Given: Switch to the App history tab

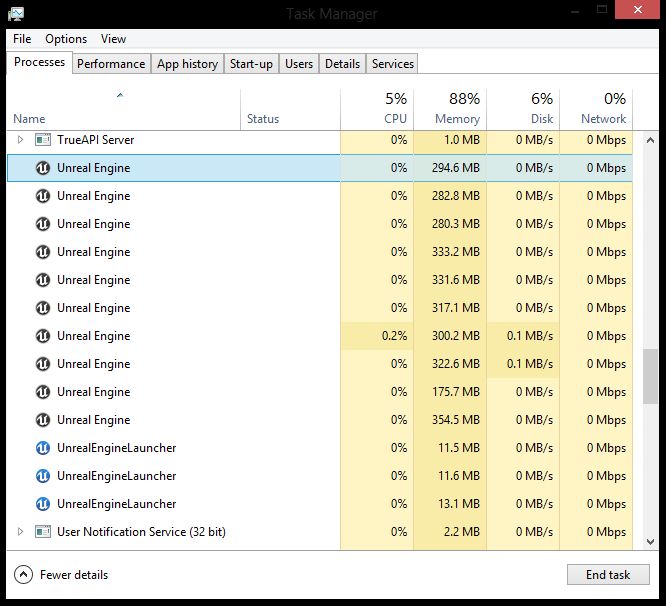Looking at the screenshot, I should tap(187, 64).
